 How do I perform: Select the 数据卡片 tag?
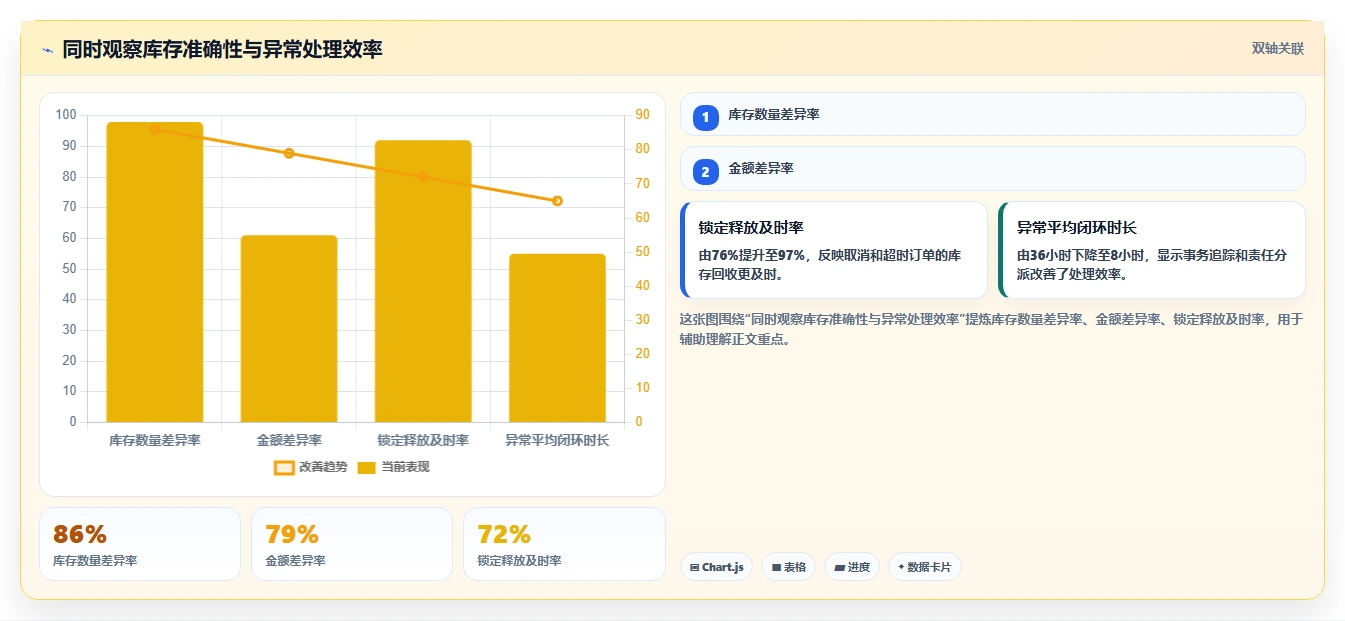click(925, 567)
